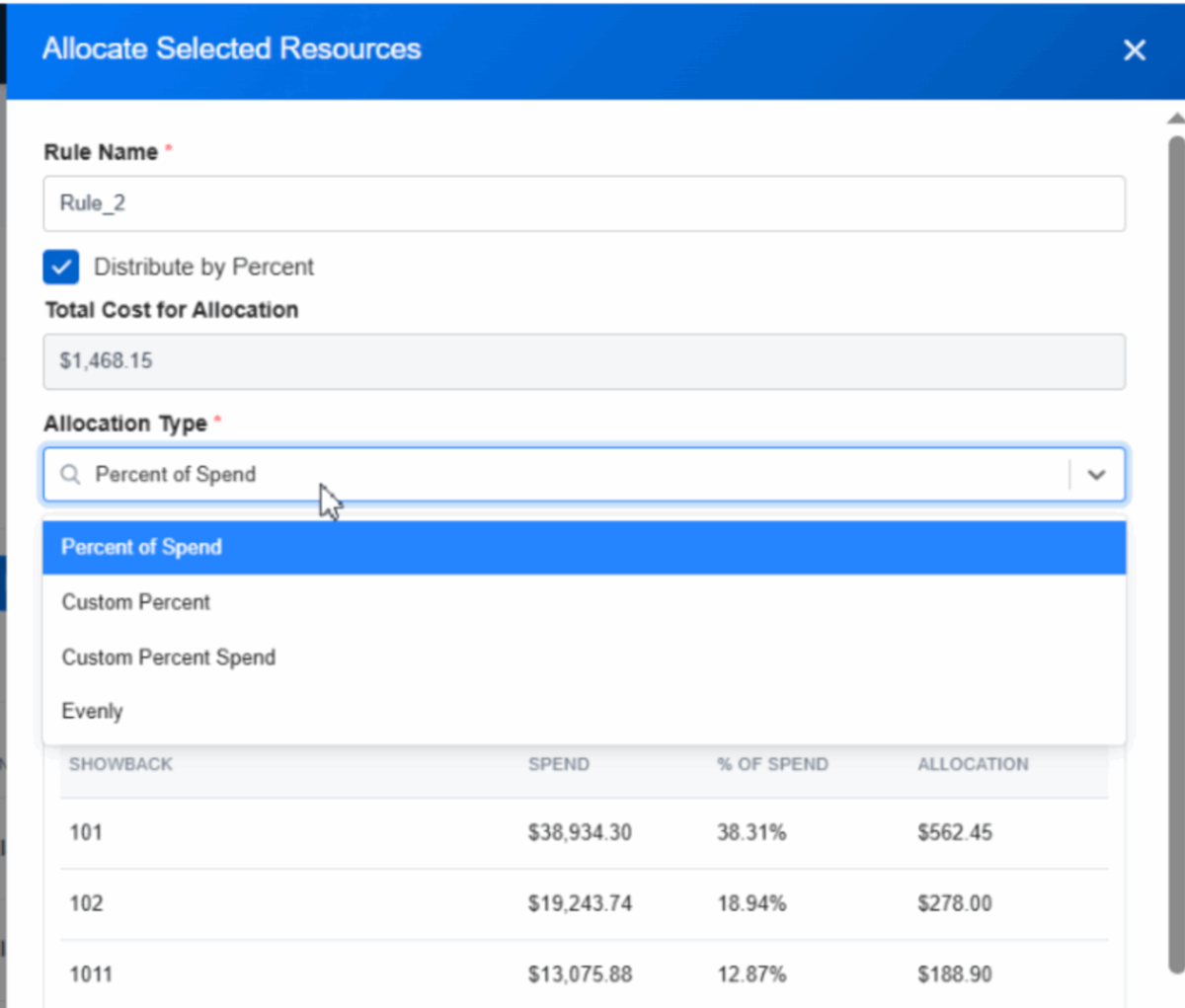Sort by the SPEND column header
Screen dimensions: 1185x1008
[x=559, y=764]
